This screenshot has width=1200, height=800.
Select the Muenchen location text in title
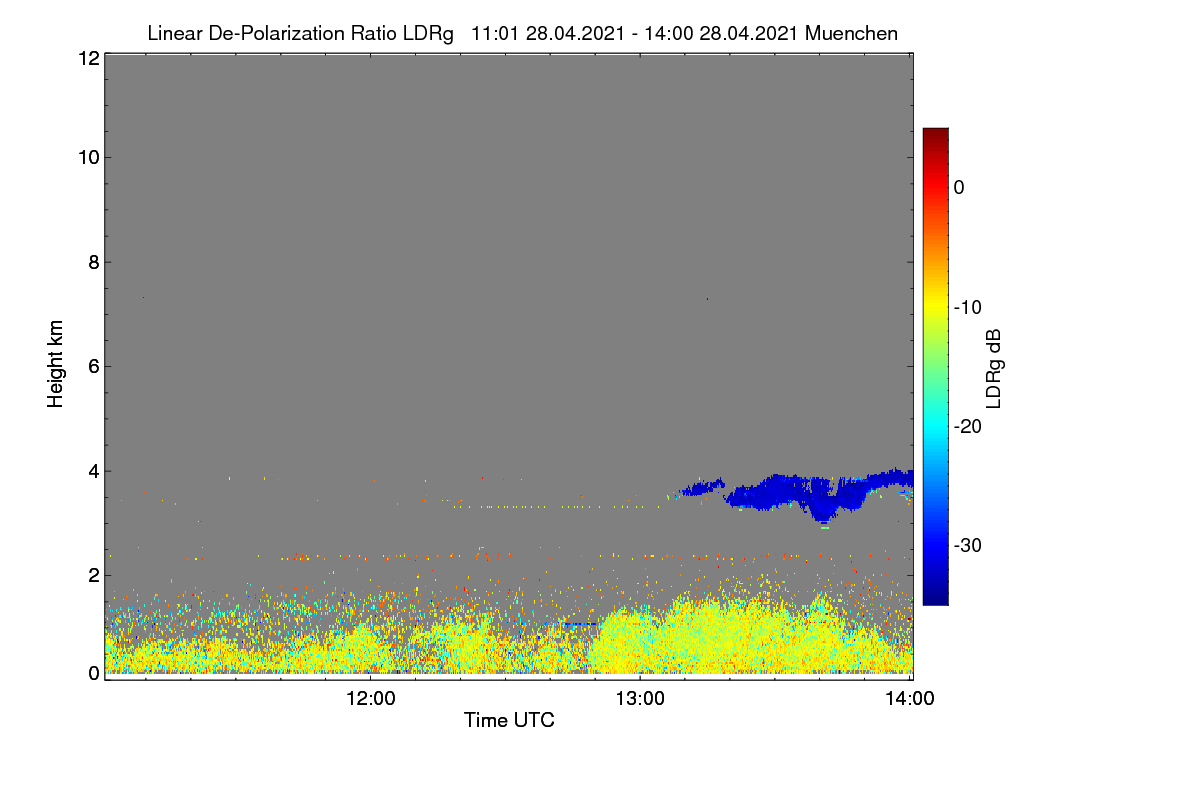pyautogui.click(x=851, y=33)
